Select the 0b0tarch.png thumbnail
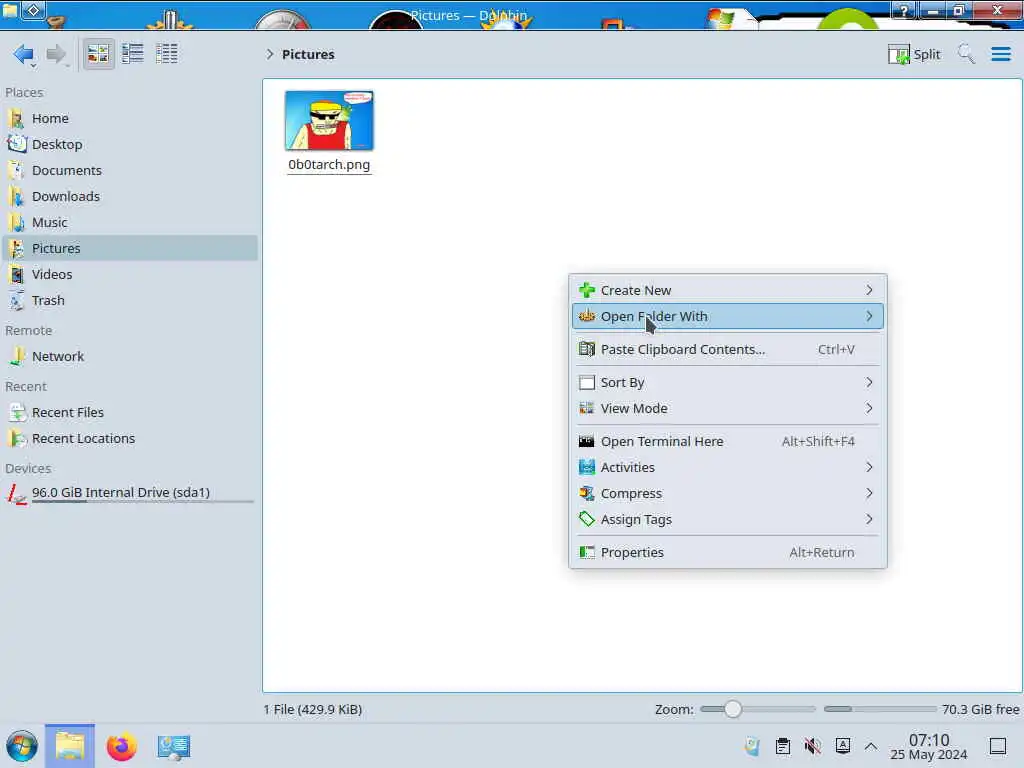This screenshot has width=1024, height=768. click(329, 121)
